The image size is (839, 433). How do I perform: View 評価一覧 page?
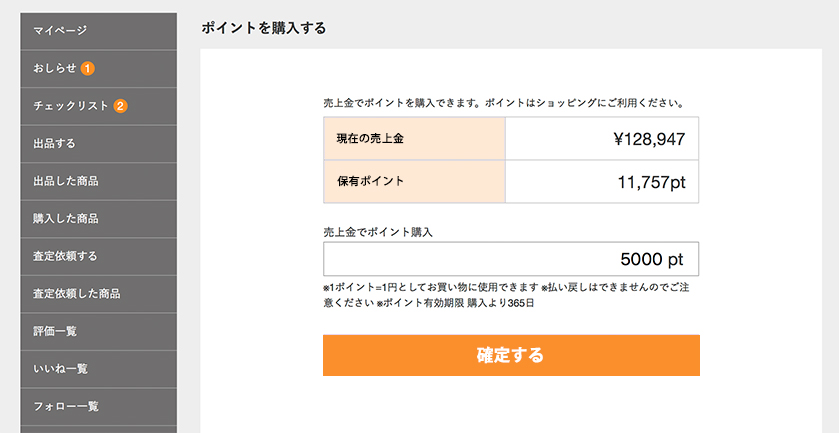pos(54,331)
